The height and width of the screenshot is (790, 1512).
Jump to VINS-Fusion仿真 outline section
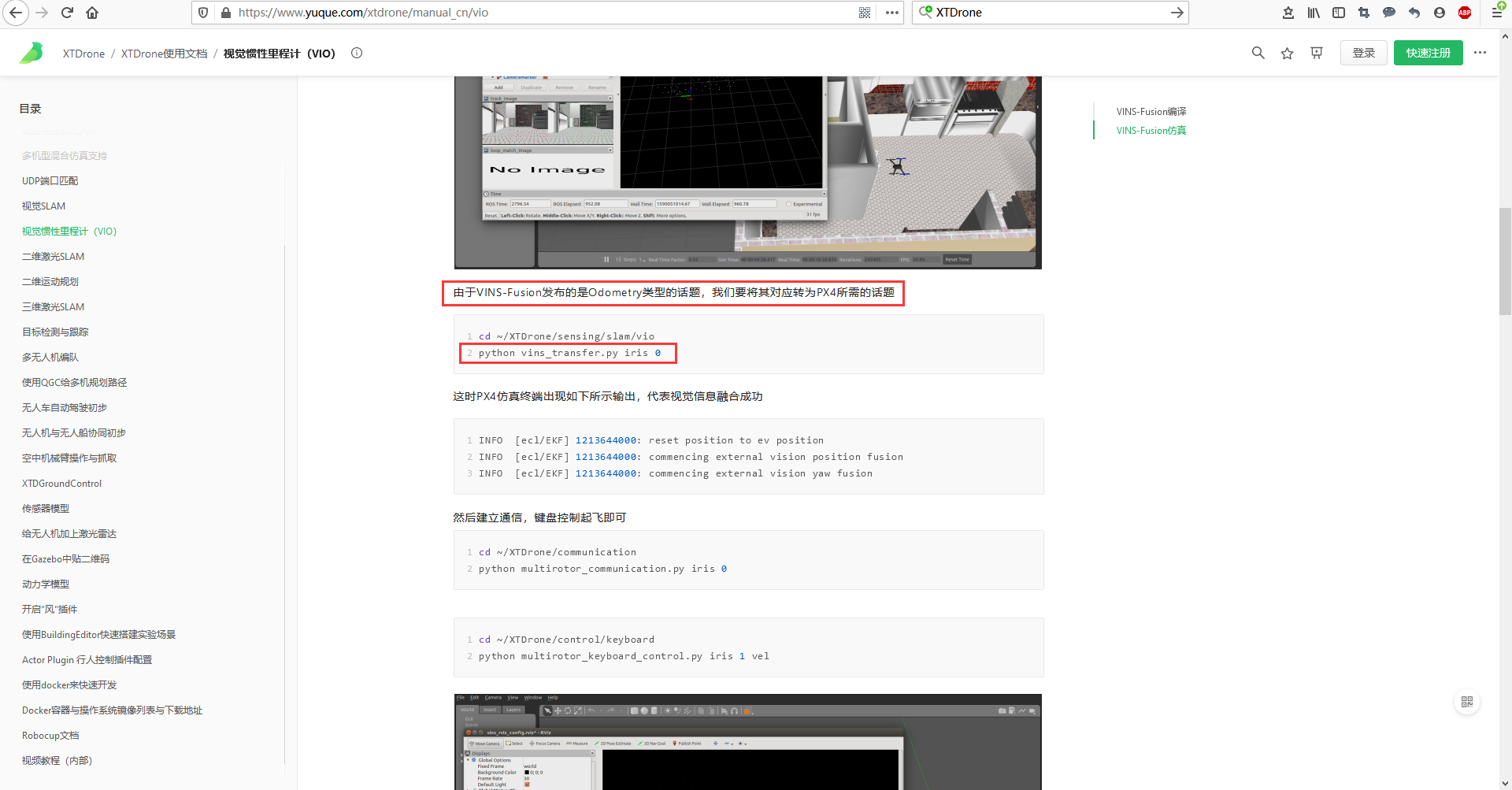(x=1151, y=131)
